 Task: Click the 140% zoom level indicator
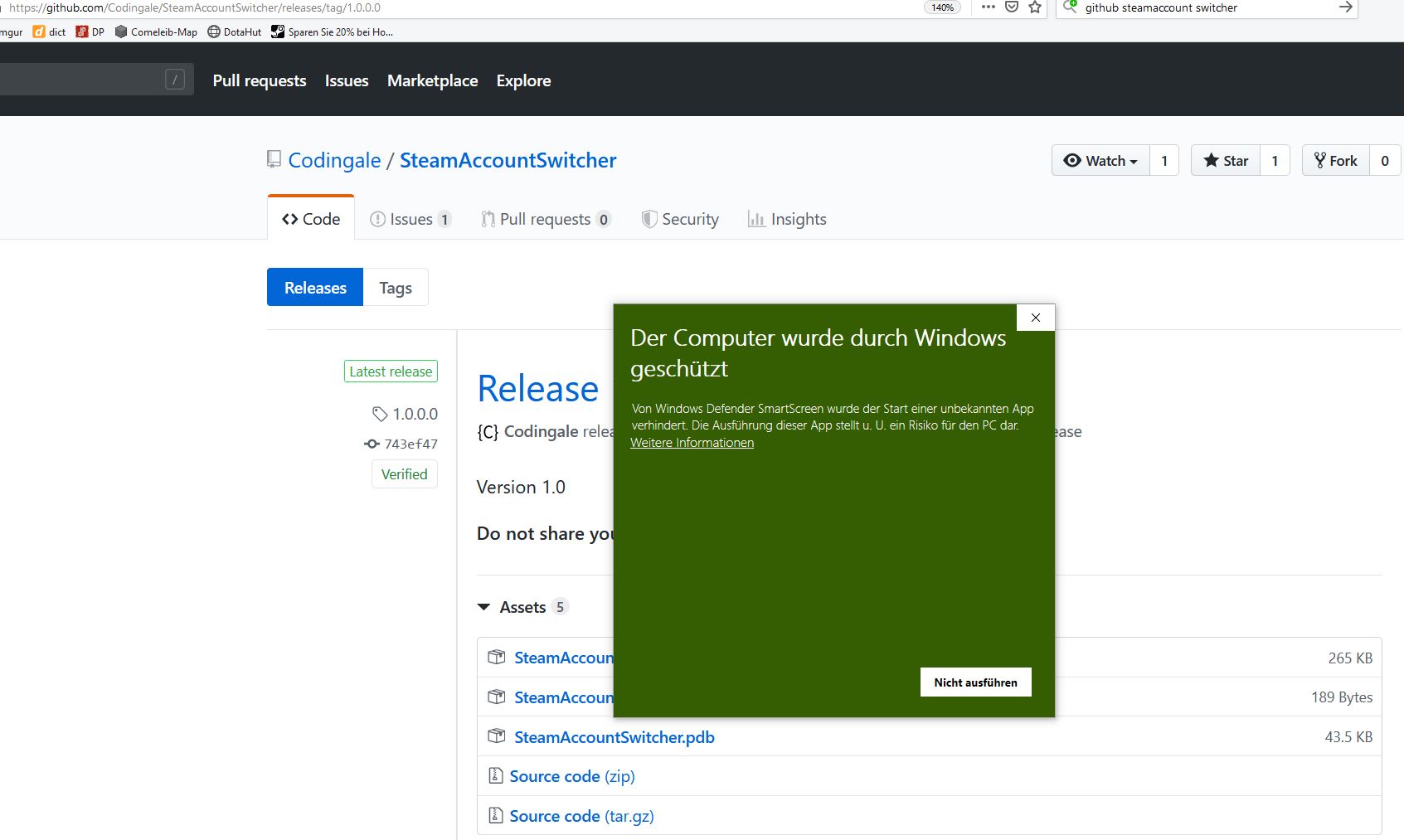click(942, 7)
